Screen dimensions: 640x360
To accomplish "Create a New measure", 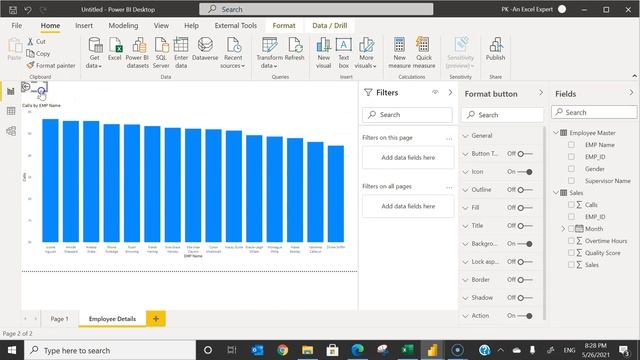I will pyautogui.click(x=399, y=53).
